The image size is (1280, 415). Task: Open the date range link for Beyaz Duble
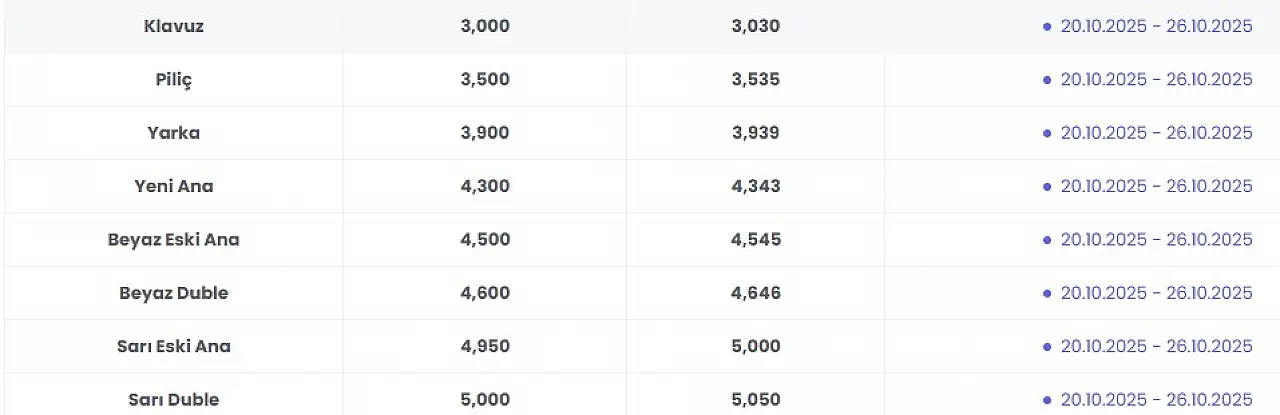tap(1156, 293)
